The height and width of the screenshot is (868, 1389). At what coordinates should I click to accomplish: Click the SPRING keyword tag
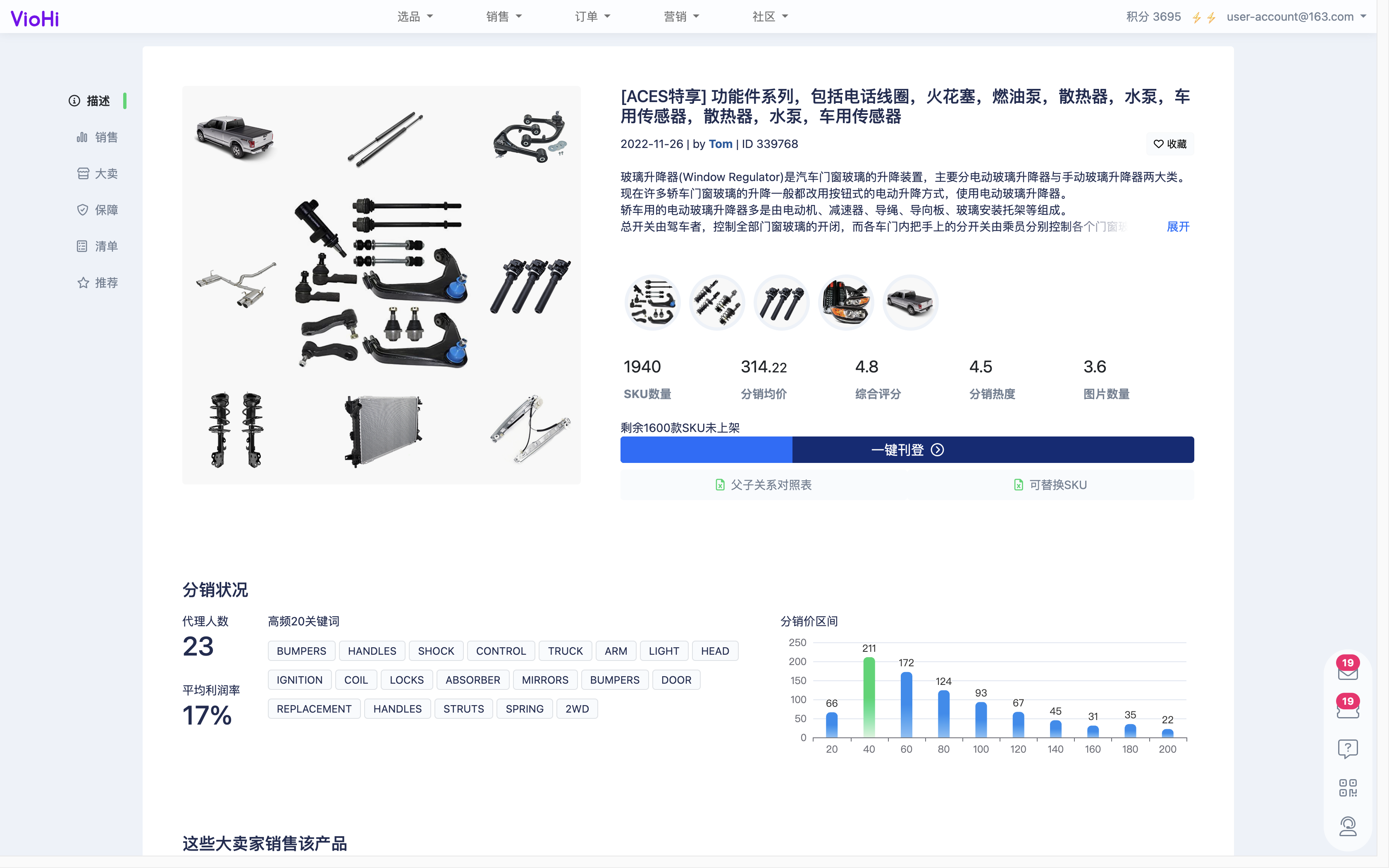[524, 709]
